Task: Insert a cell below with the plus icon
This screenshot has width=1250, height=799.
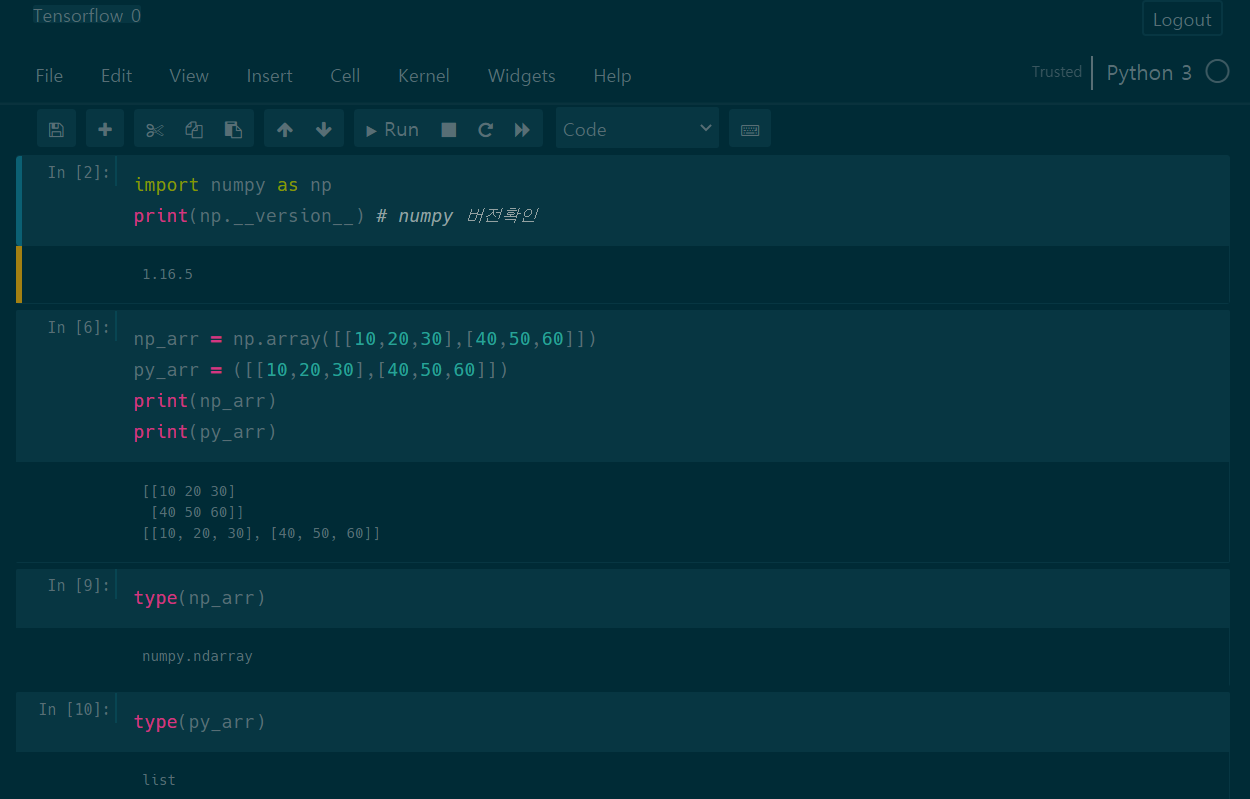Action: point(105,129)
